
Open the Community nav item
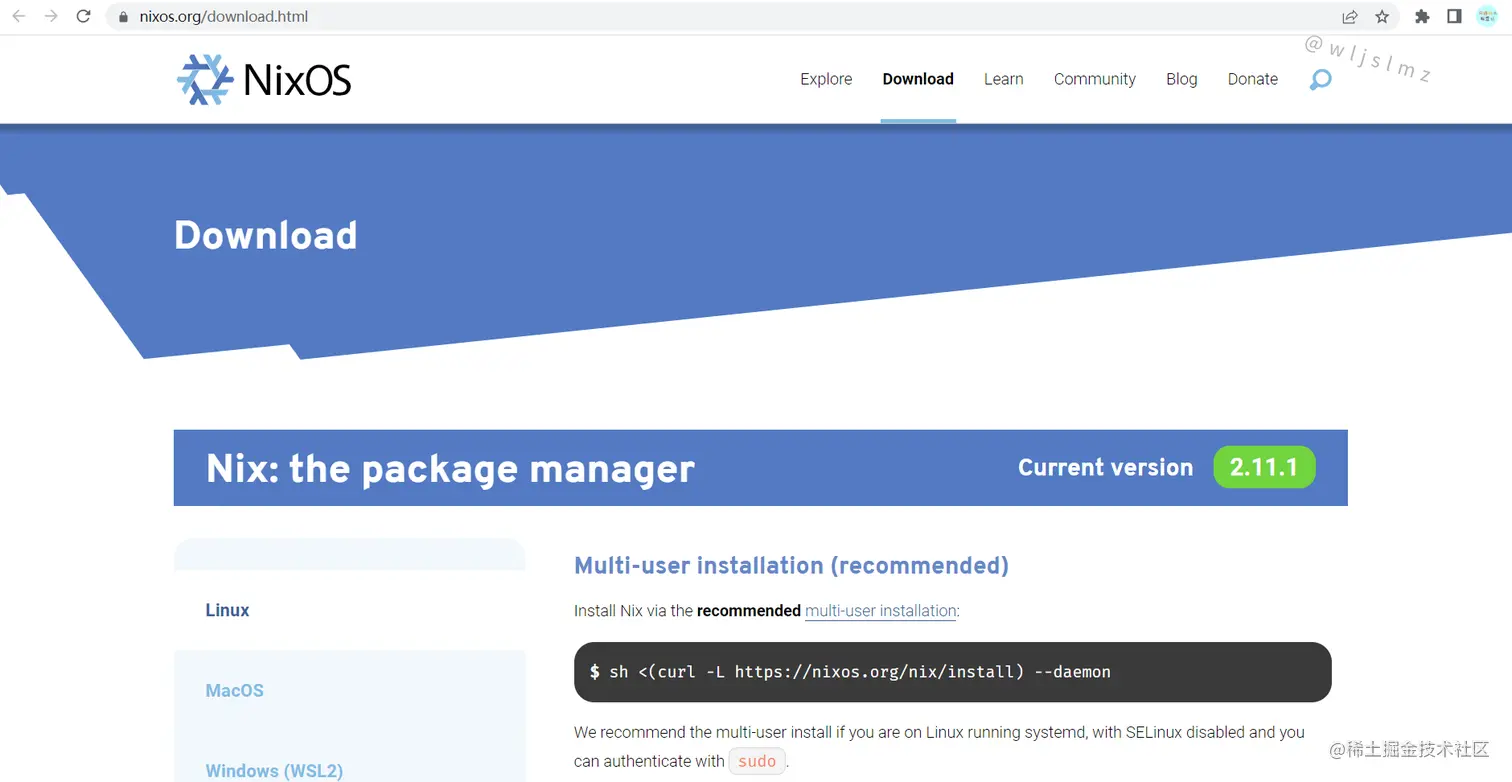pyautogui.click(x=1095, y=79)
